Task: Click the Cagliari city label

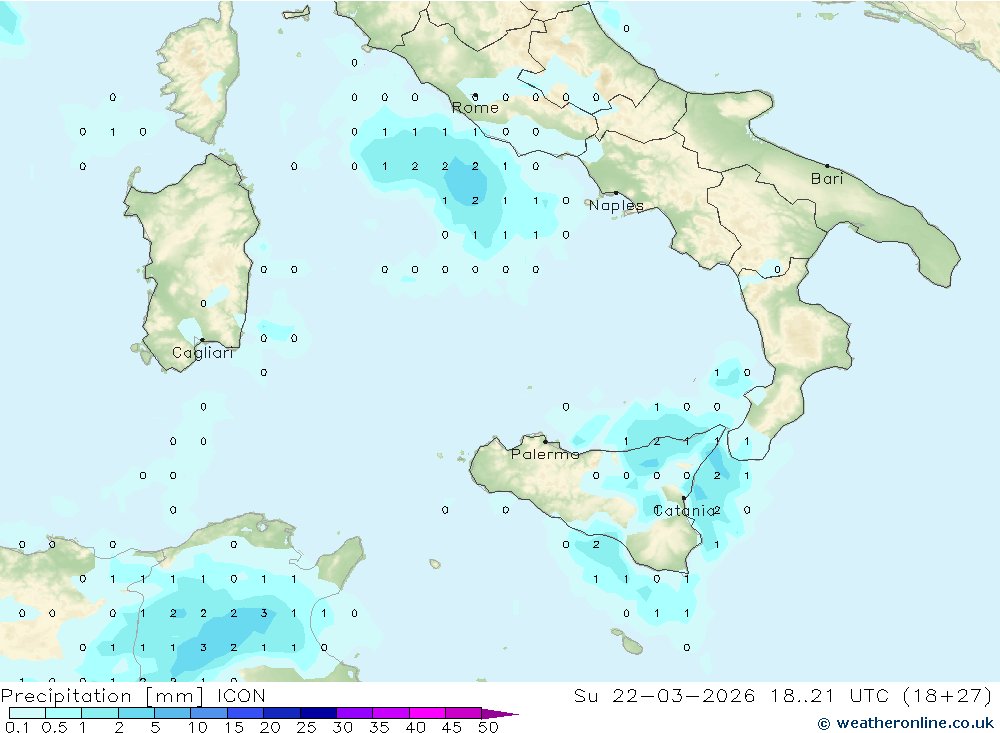Action: pos(203,353)
